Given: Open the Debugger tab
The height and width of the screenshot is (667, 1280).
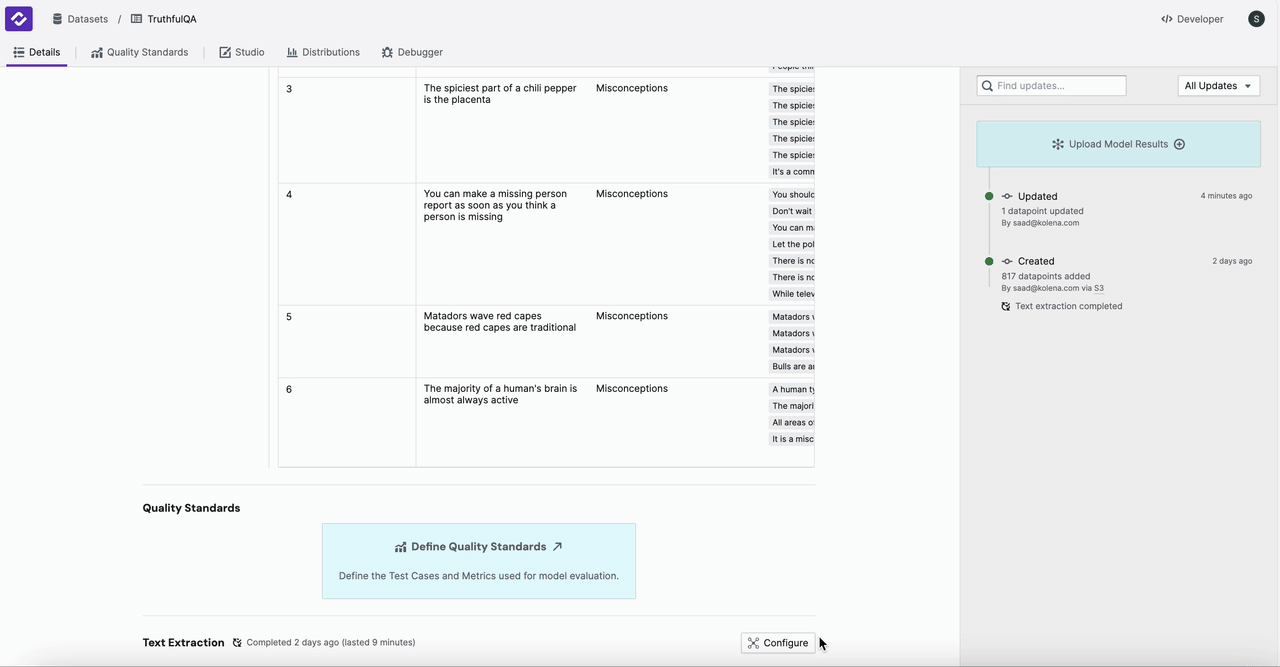Looking at the screenshot, I should coord(412,52).
